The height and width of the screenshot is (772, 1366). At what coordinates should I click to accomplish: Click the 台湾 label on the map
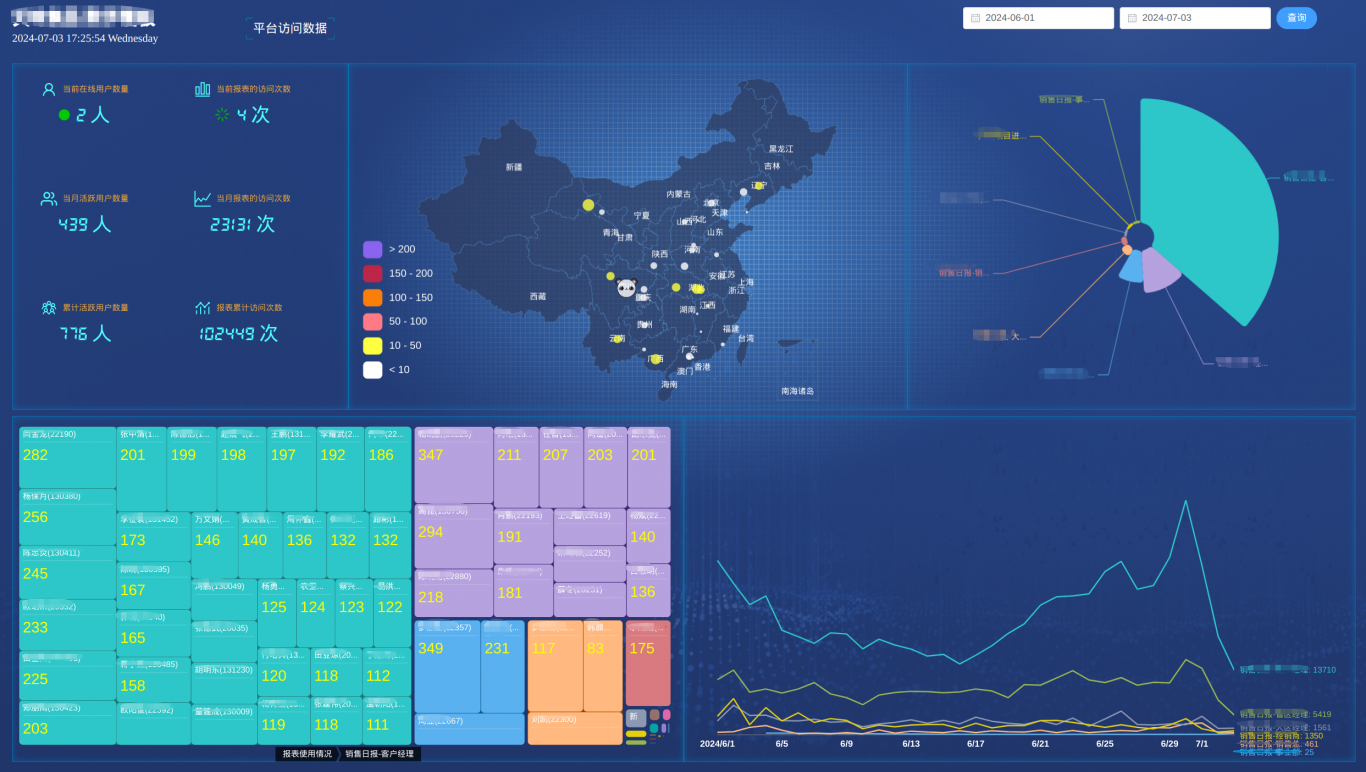point(746,338)
